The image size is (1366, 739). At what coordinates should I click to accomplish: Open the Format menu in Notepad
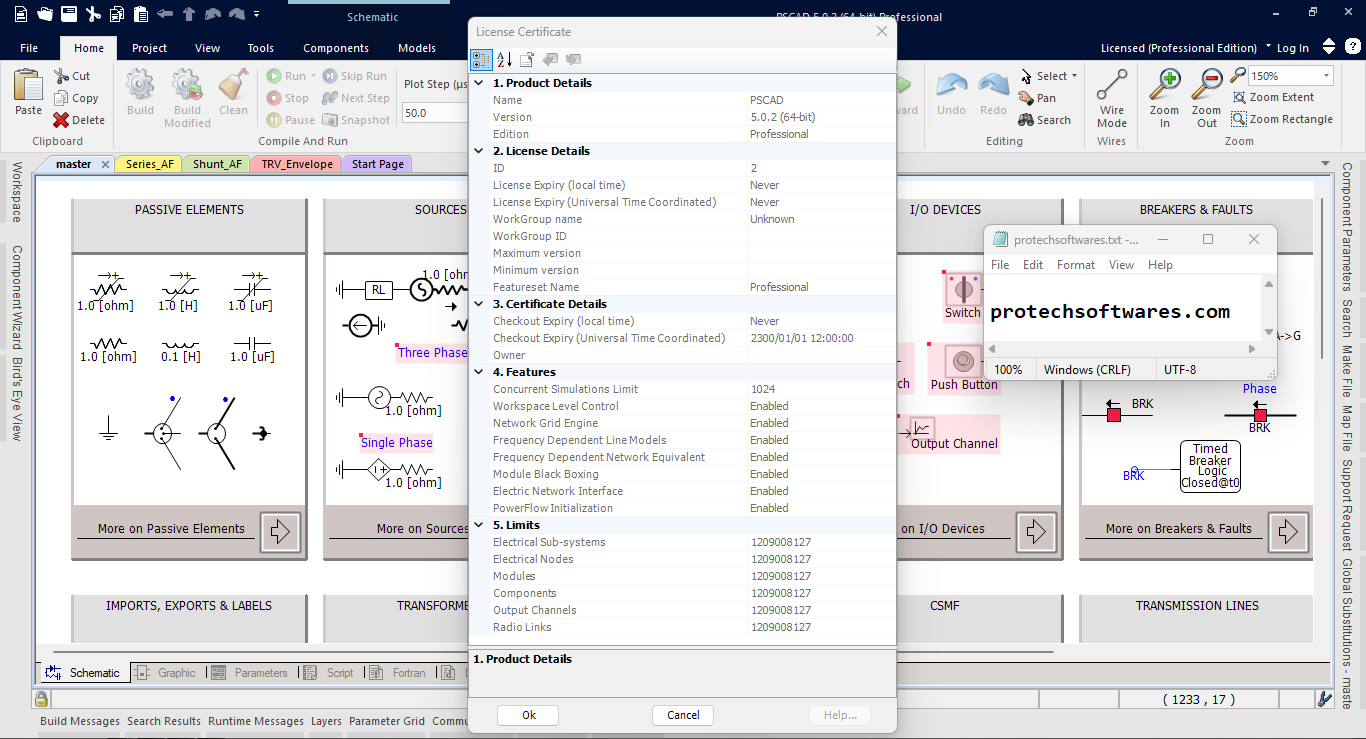[x=1076, y=265]
